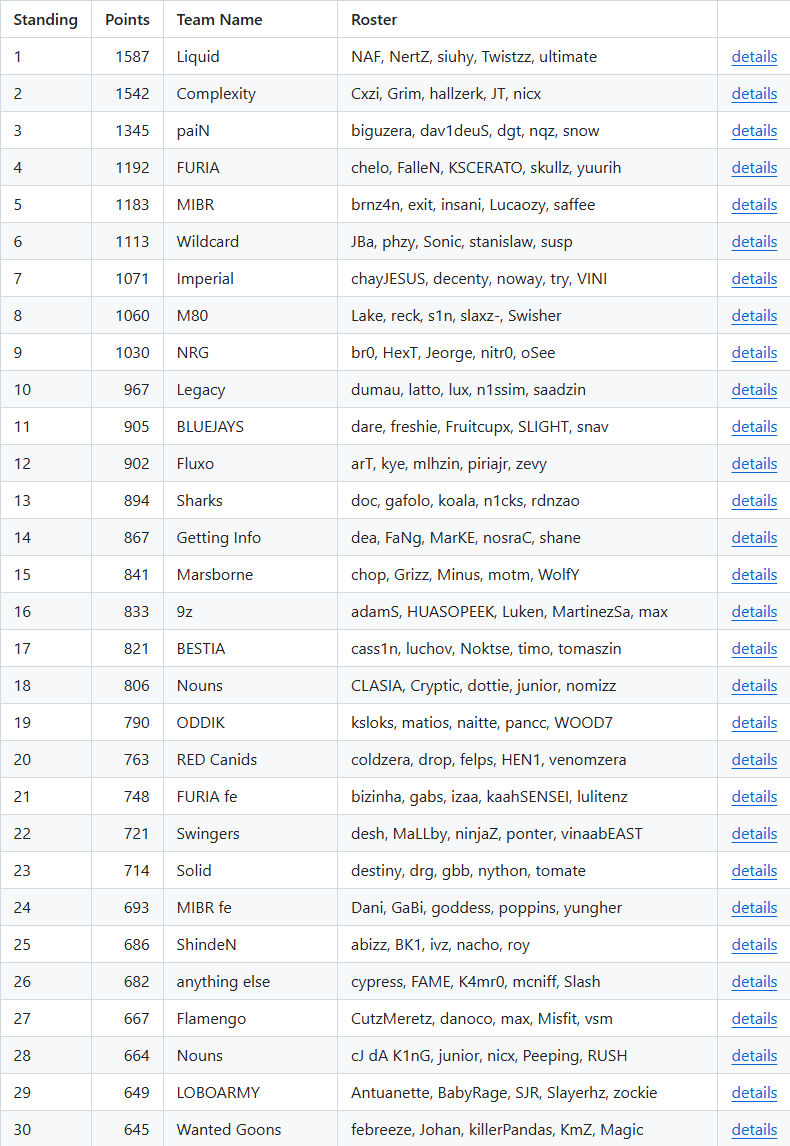790x1146 pixels.
Task: Click the Points column header
Action: tap(127, 20)
